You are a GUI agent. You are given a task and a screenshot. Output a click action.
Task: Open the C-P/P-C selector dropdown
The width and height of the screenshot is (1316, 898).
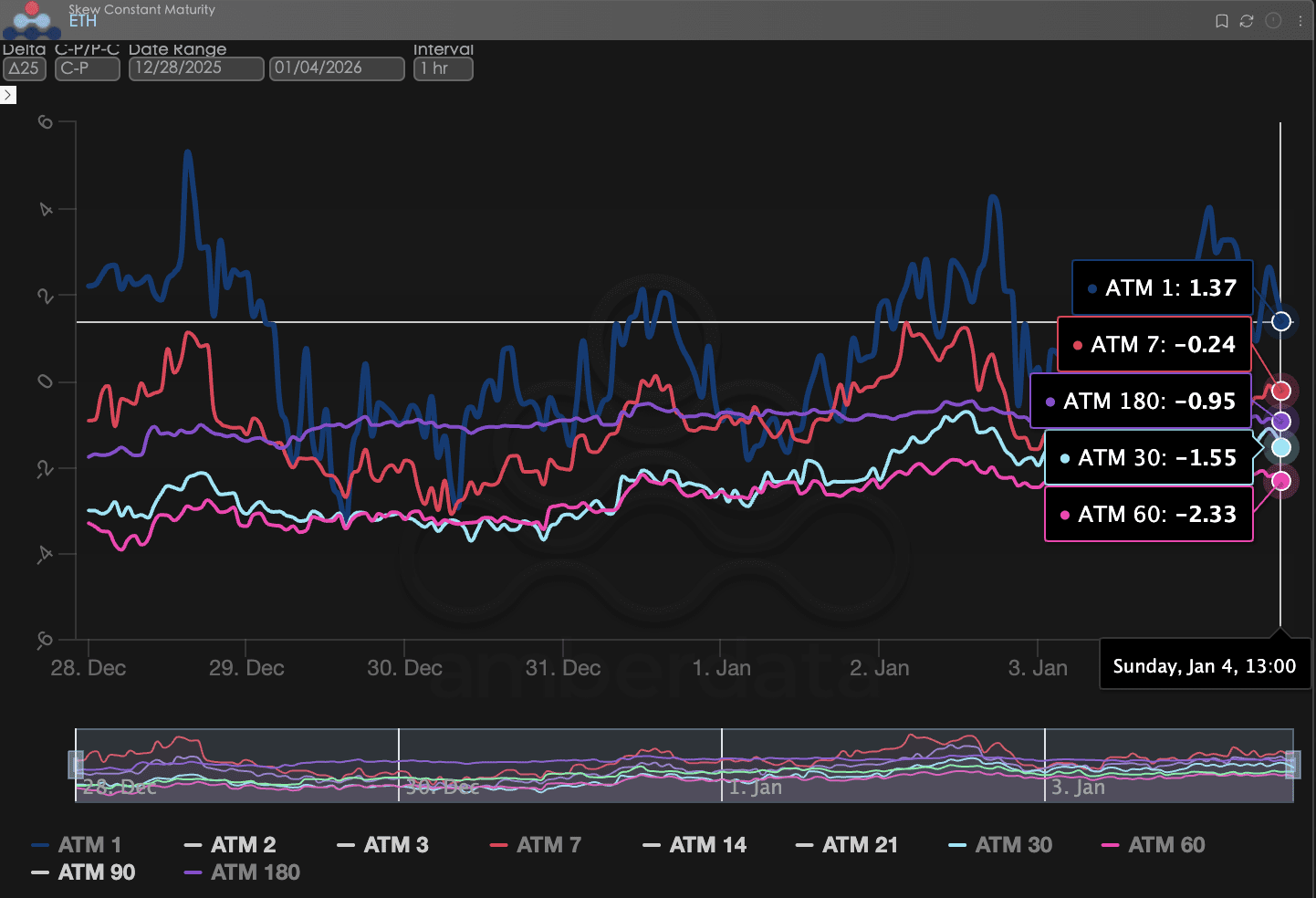87,68
